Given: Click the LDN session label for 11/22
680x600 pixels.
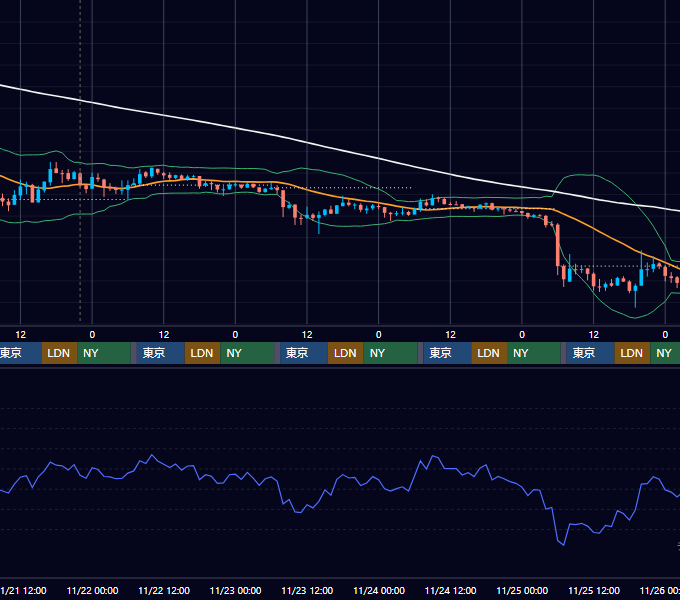Looking at the screenshot, I should click(x=202, y=353).
